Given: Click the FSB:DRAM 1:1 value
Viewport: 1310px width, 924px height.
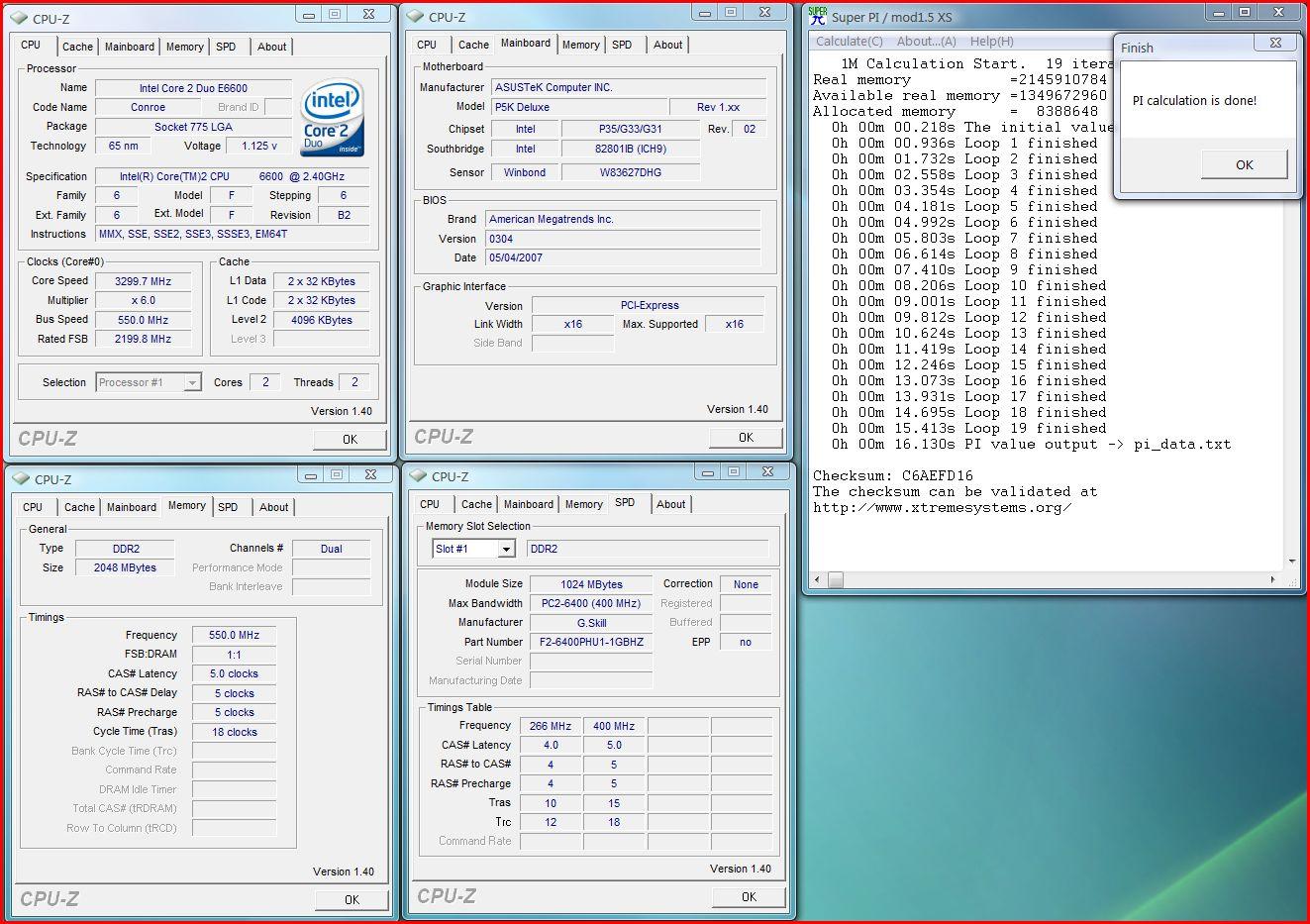Looking at the screenshot, I should click(234, 655).
